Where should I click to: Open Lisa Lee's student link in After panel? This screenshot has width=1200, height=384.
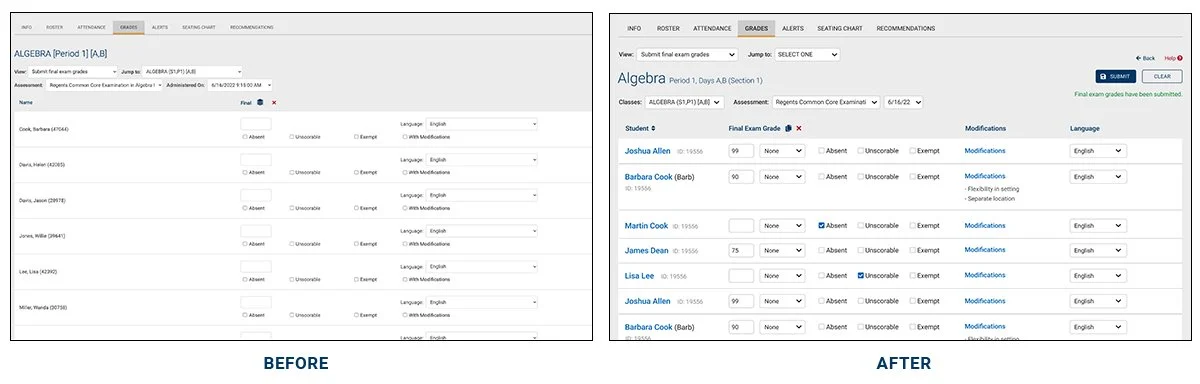click(x=640, y=276)
